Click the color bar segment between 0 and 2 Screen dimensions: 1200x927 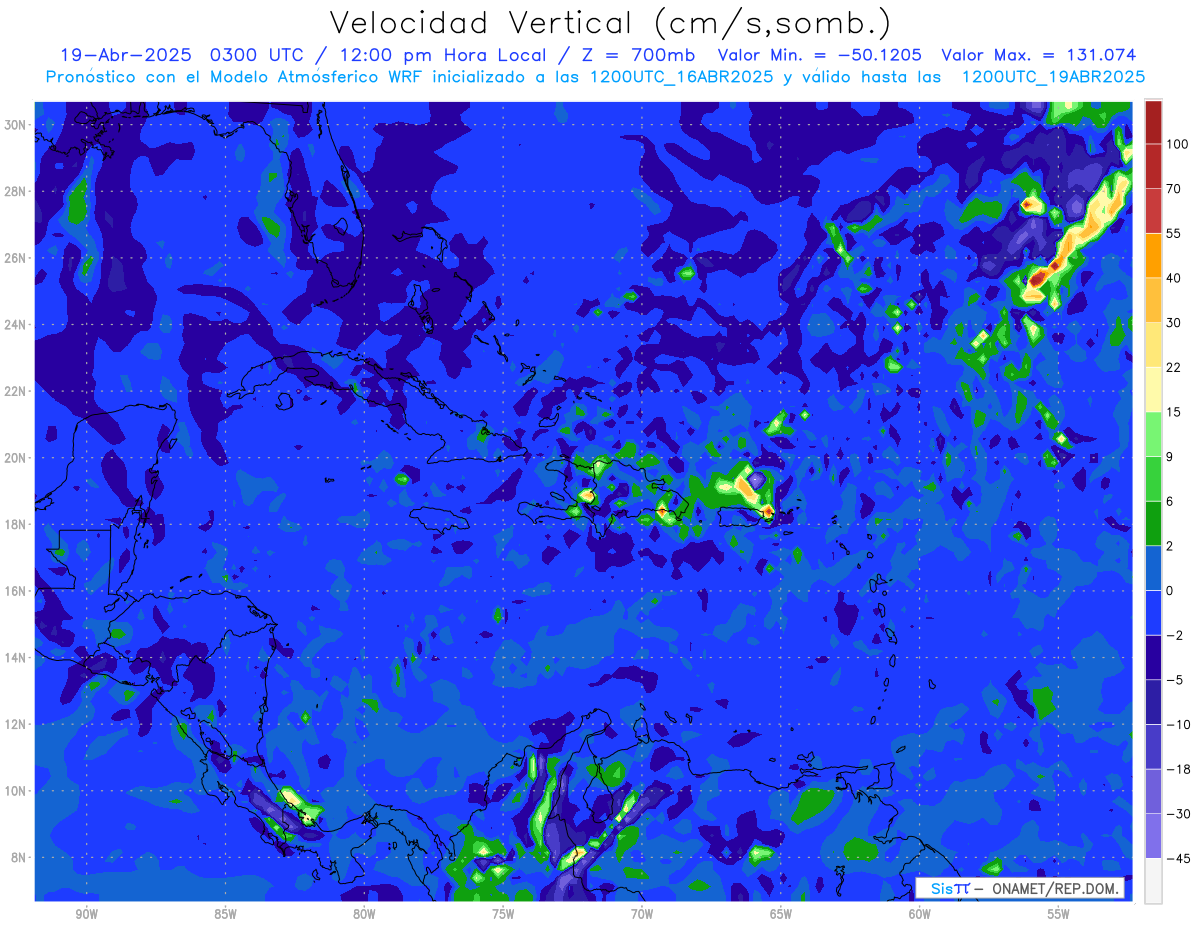[1153, 568]
